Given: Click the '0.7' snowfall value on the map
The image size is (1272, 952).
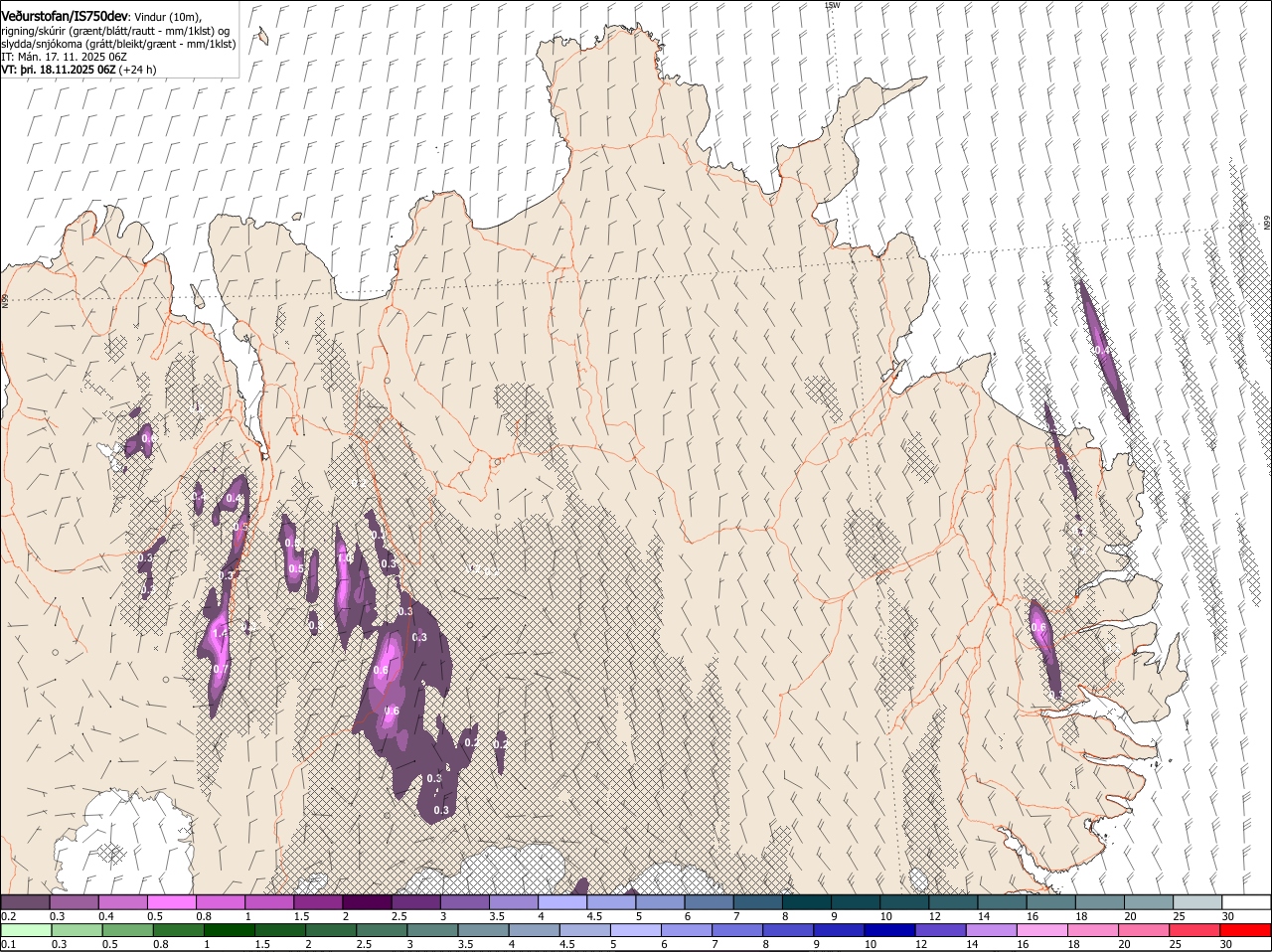Looking at the screenshot, I should [x=221, y=669].
